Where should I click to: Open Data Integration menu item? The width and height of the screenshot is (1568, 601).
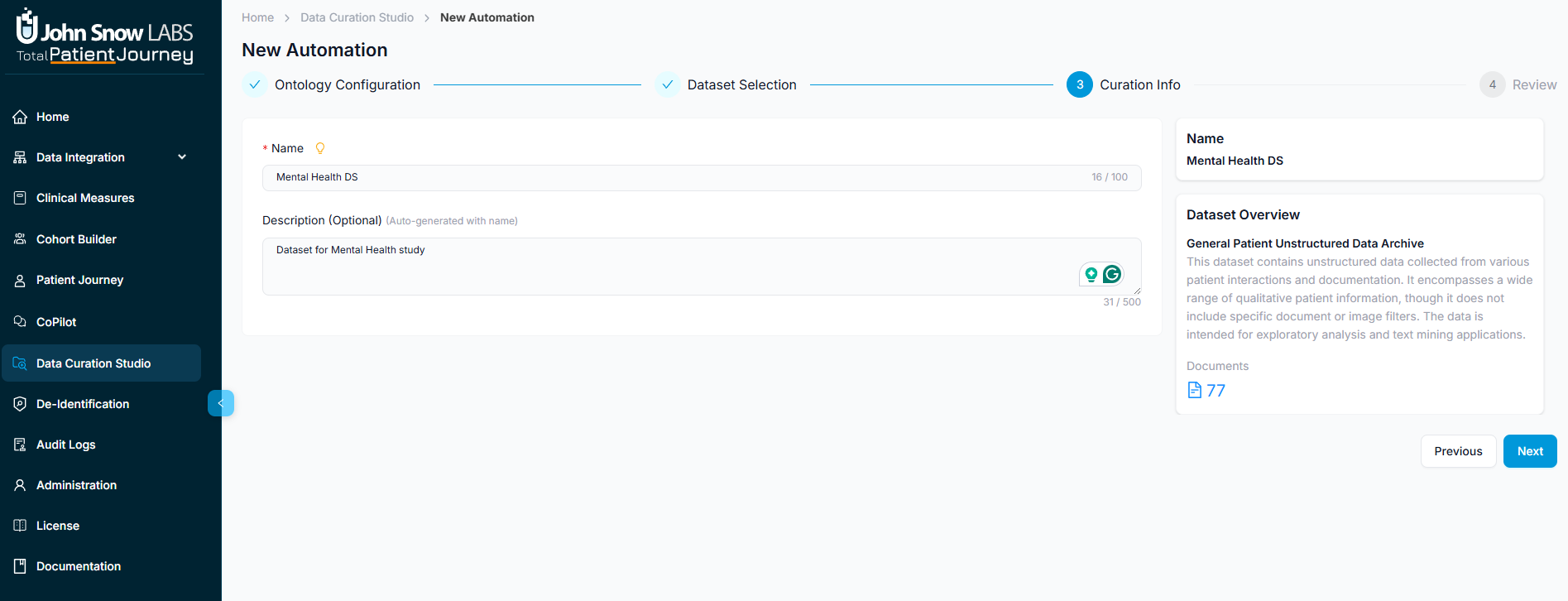[x=101, y=157]
